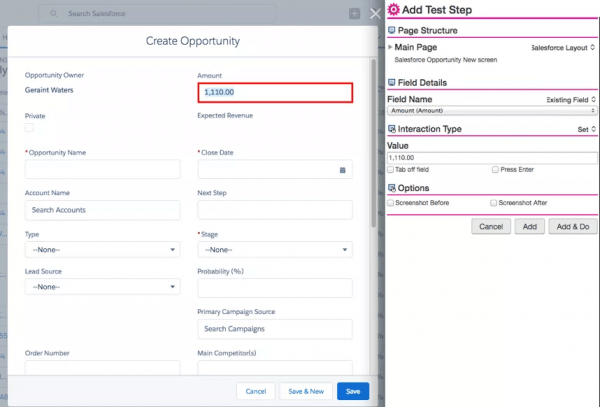Click the Amount input field
The image size is (600, 407).
(275, 93)
